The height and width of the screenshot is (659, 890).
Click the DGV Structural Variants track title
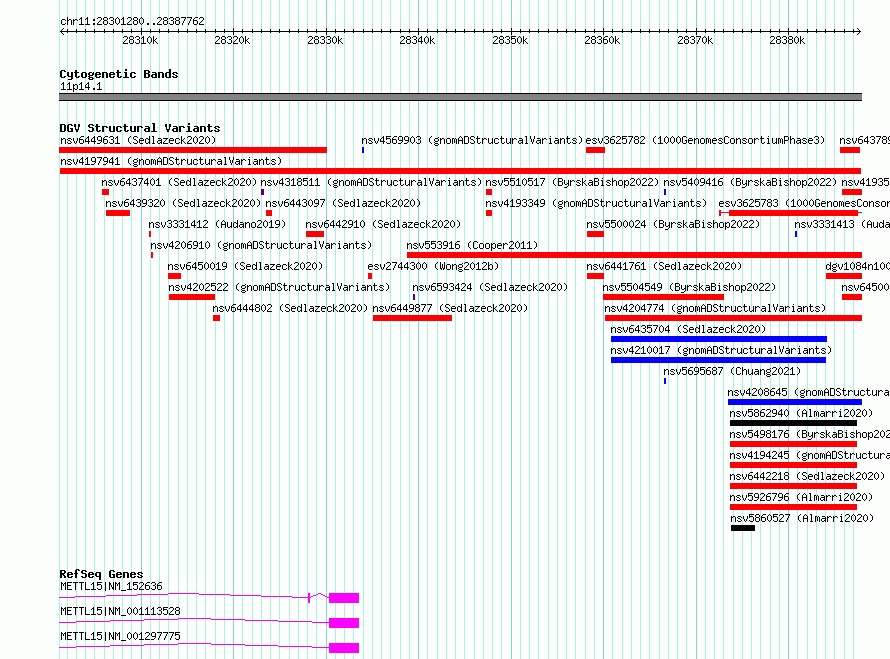click(140, 128)
